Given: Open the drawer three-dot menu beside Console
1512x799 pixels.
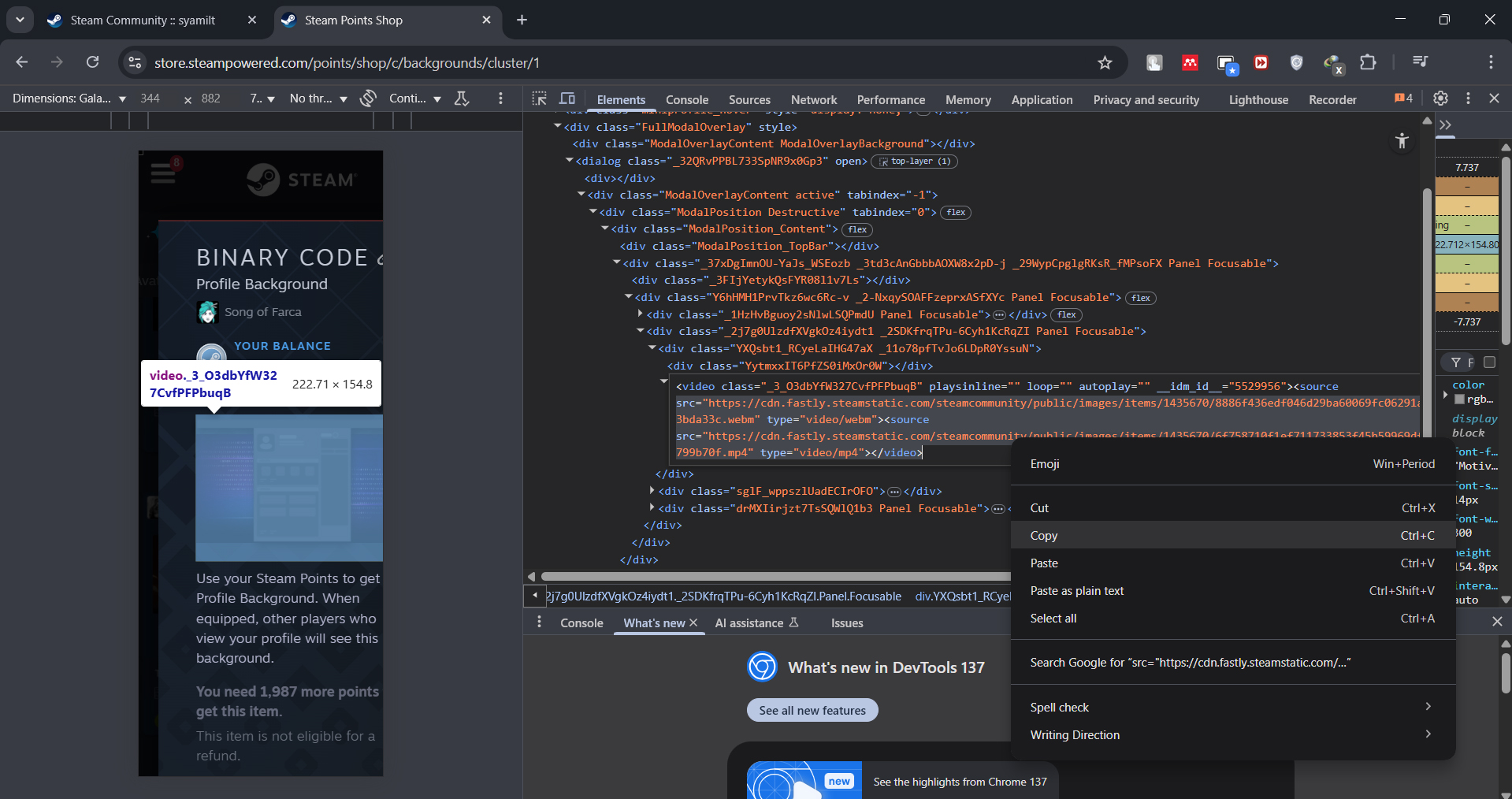Looking at the screenshot, I should tap(539, 622).
